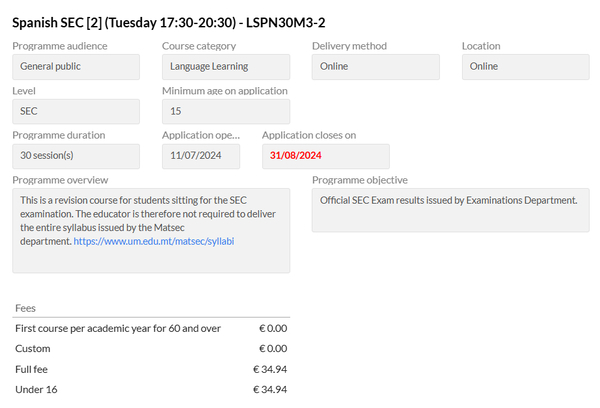Select the Delivery method field
Image resolution: width=600 pixels, height=408 pixels.
click(x=375, y=67)
